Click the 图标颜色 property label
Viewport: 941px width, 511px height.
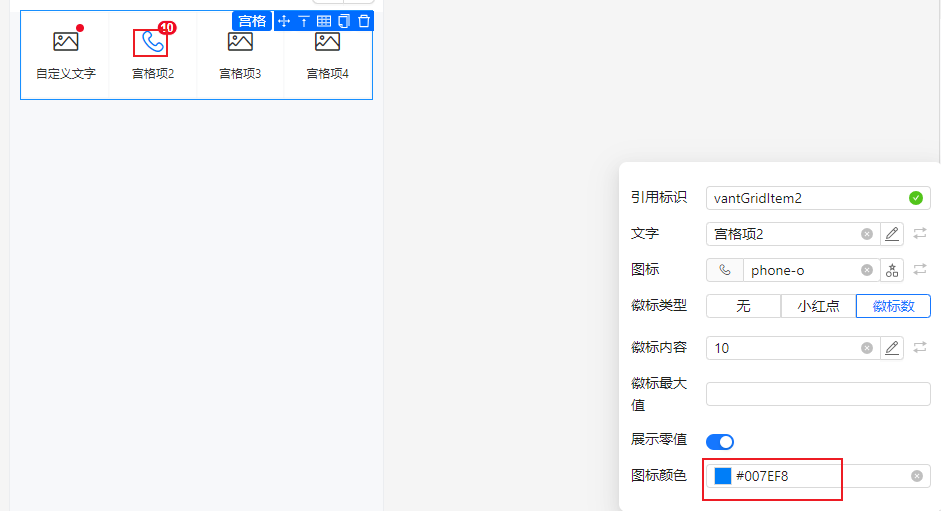click(x=658, y=476)
